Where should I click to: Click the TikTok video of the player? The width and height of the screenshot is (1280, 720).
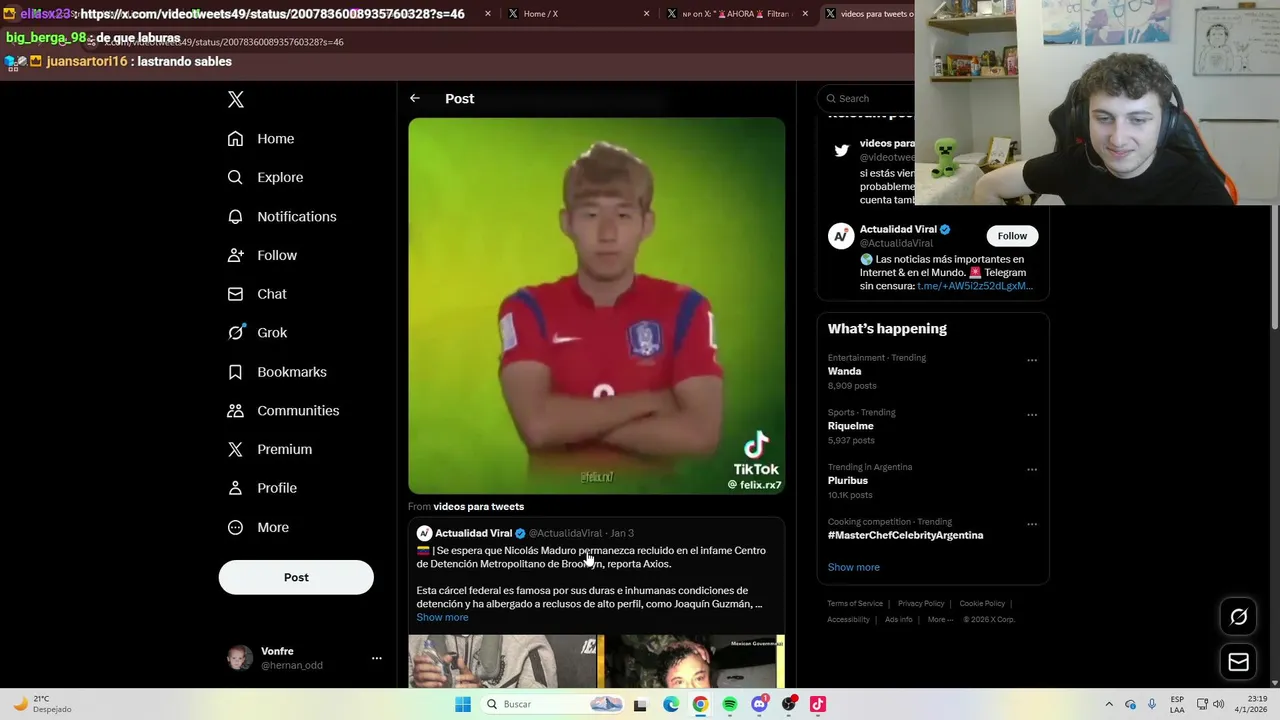point(596,306)
